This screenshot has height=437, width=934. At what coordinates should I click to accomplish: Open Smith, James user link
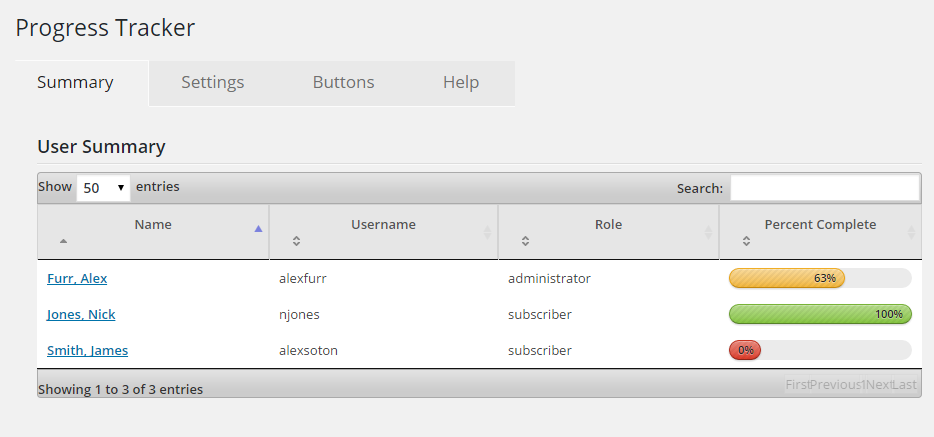(x=88, y=350)
